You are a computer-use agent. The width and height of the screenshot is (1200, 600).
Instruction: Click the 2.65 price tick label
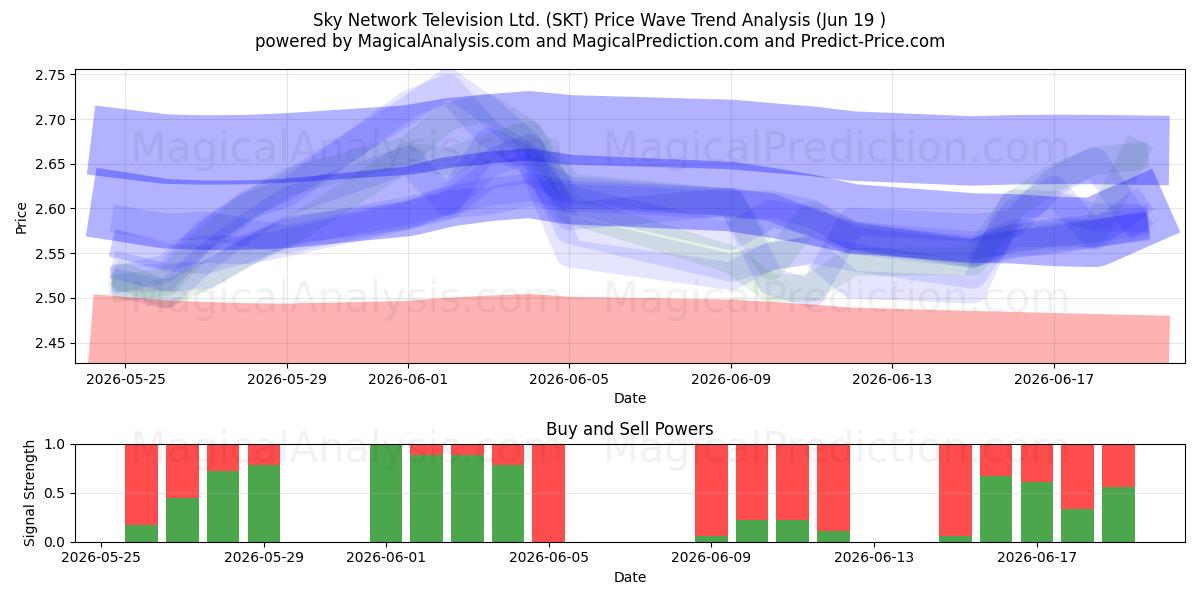tap(50, 164)
